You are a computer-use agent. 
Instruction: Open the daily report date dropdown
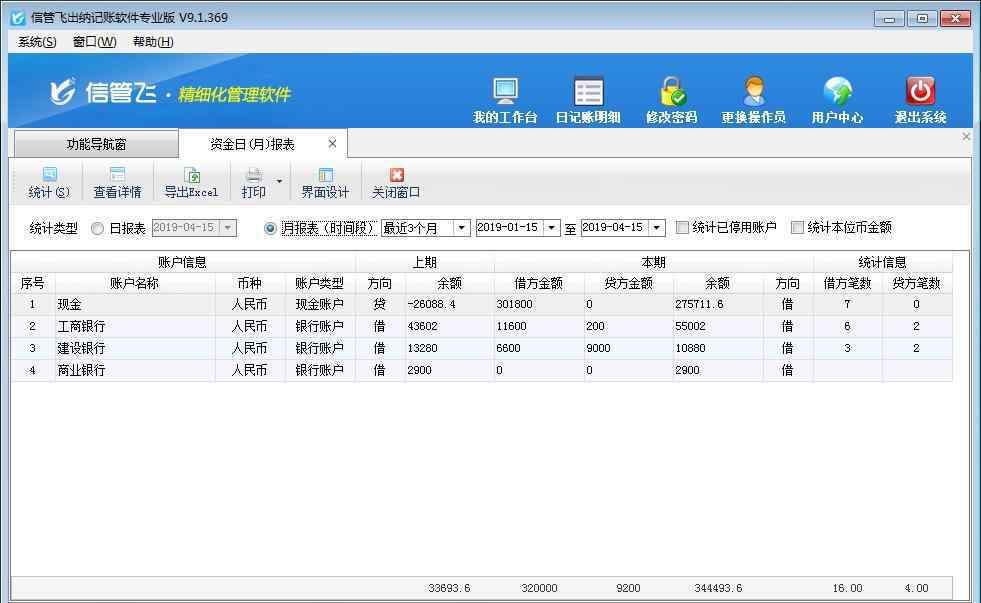point(228,227)
